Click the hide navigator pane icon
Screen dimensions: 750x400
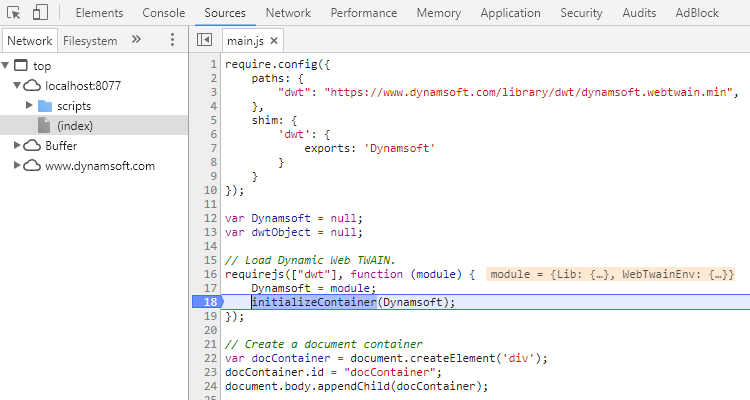point(205,40)
